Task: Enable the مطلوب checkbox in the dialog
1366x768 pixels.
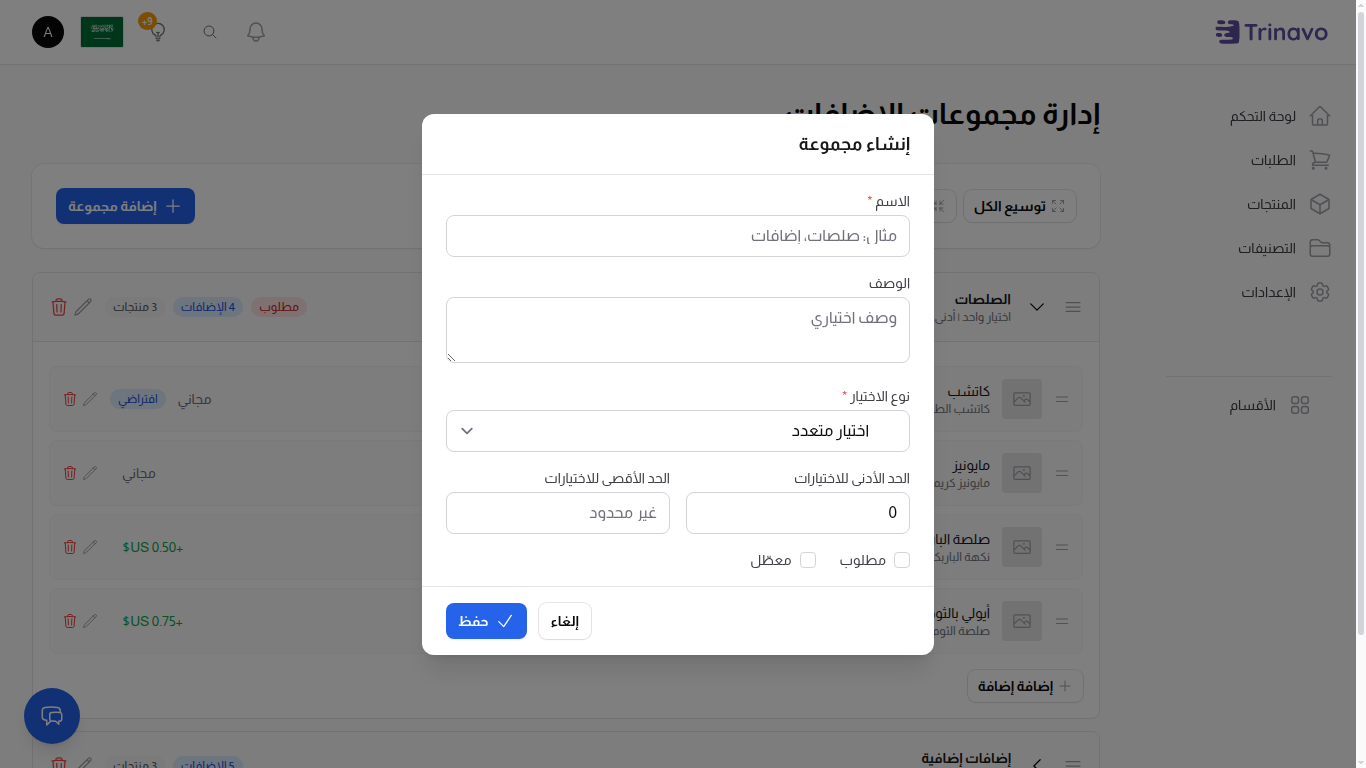Action: (902, 560)
